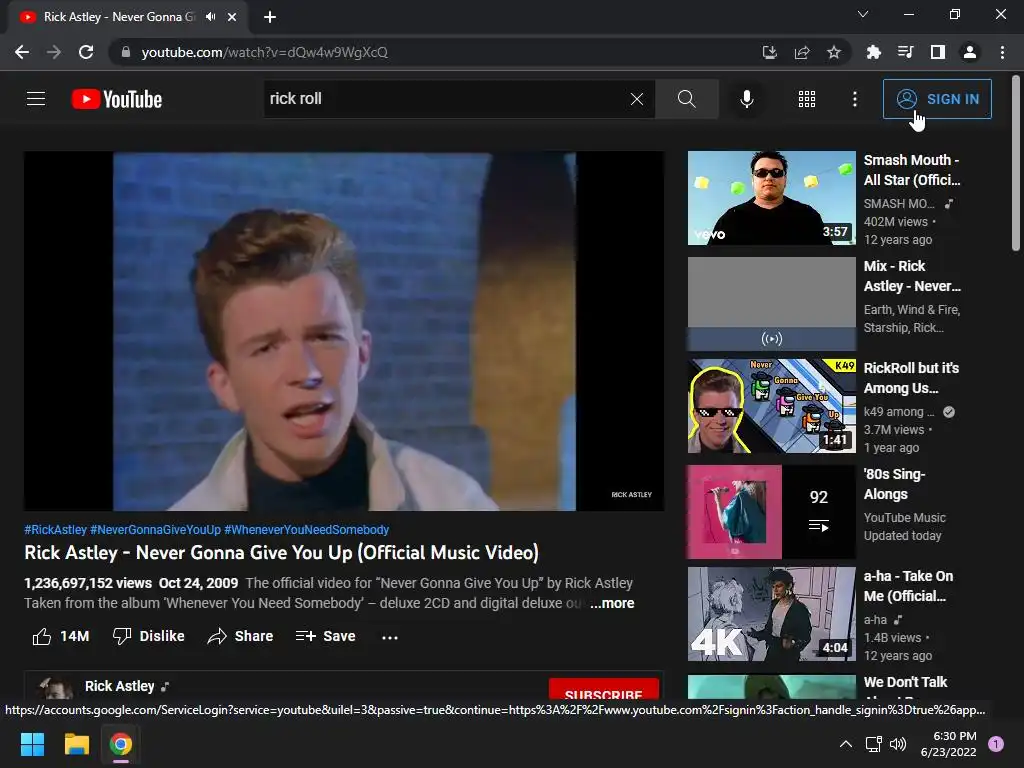
Task: Subscribe to Rick Astley channel
Action: pos(603,690)
